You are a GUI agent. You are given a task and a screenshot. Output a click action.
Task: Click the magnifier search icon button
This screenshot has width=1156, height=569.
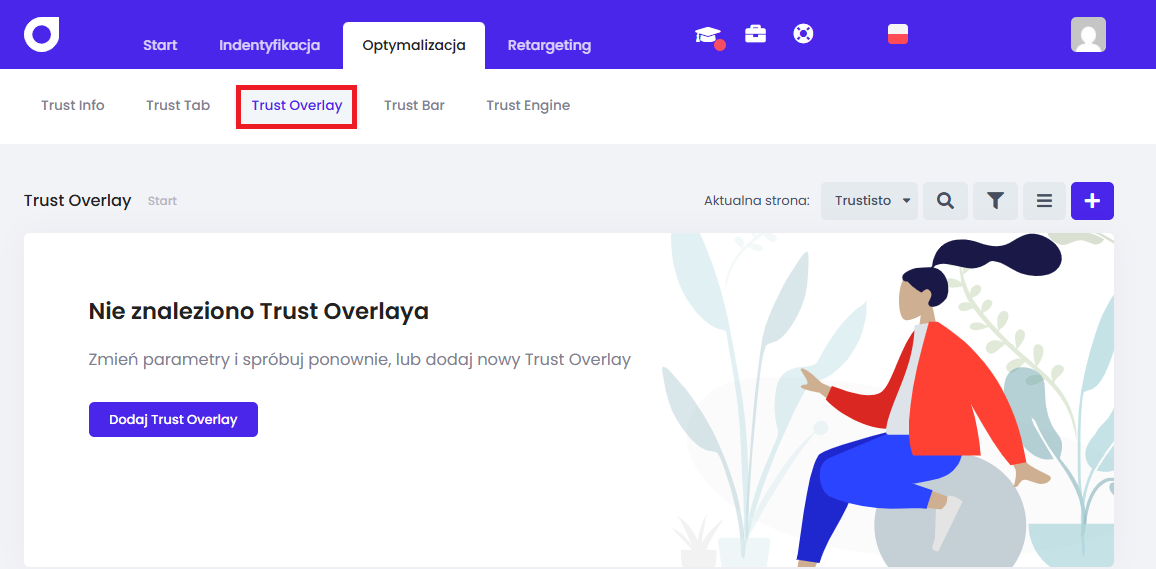945,200
